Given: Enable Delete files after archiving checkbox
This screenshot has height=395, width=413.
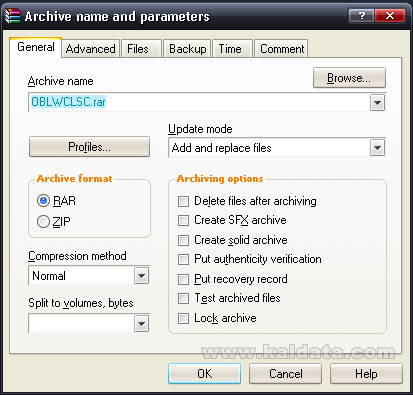Looking at the screenshot, I should click(183, 201).
